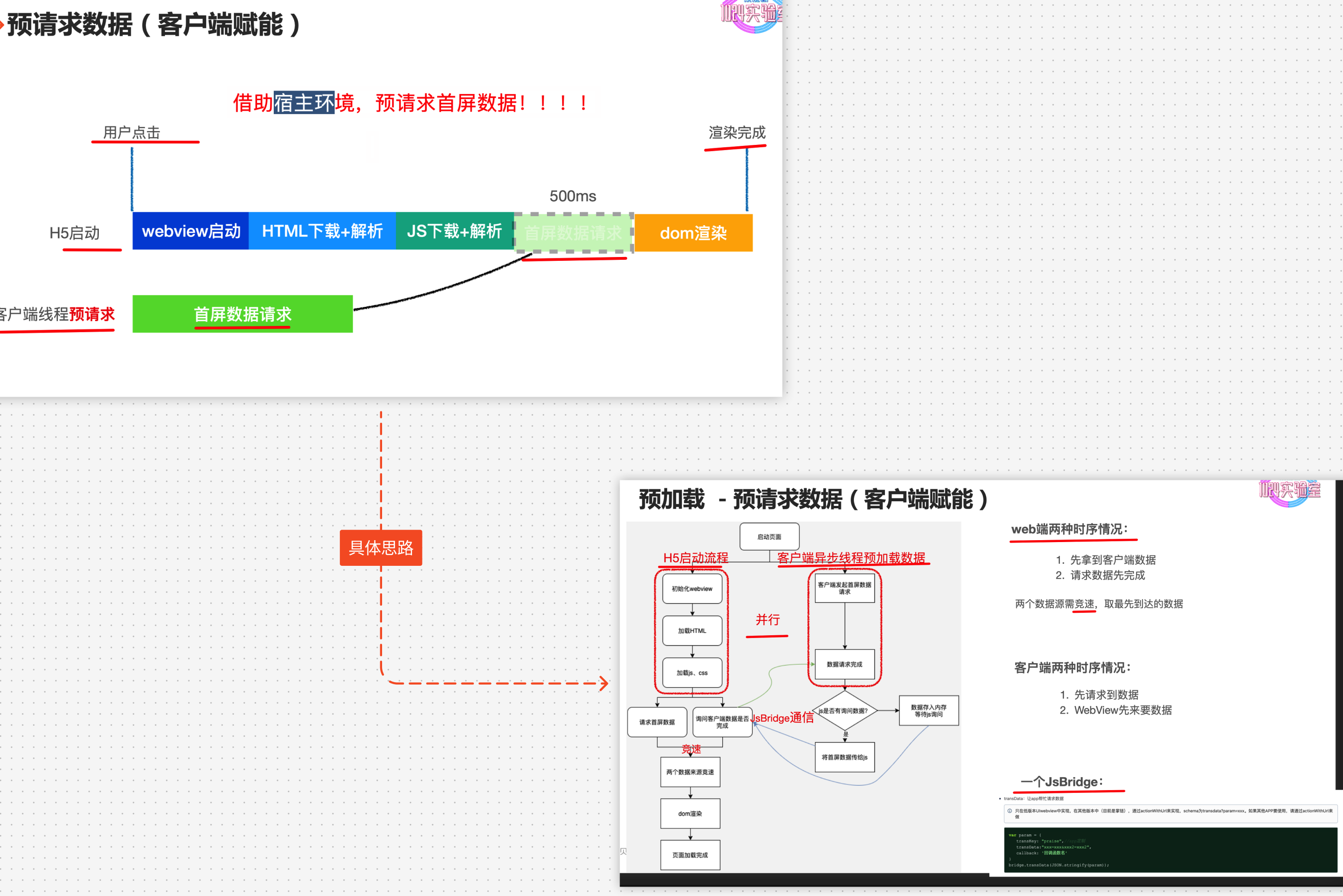Click the line '两个数据源需竞速, 取最先到达的数据'
Screen dimensions: 1343x896
[1099, 603]
